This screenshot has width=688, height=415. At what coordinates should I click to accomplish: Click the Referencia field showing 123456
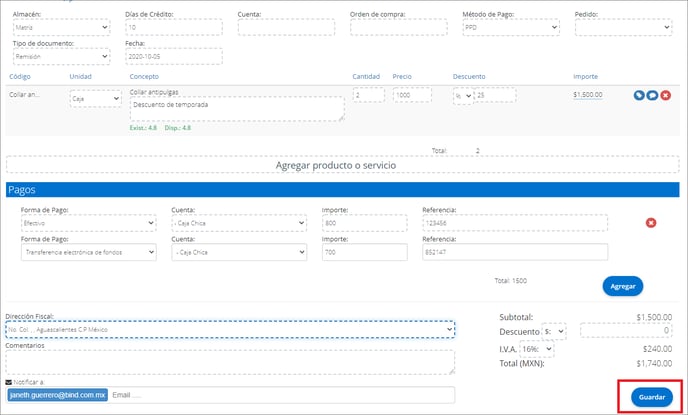coord(515,223)
